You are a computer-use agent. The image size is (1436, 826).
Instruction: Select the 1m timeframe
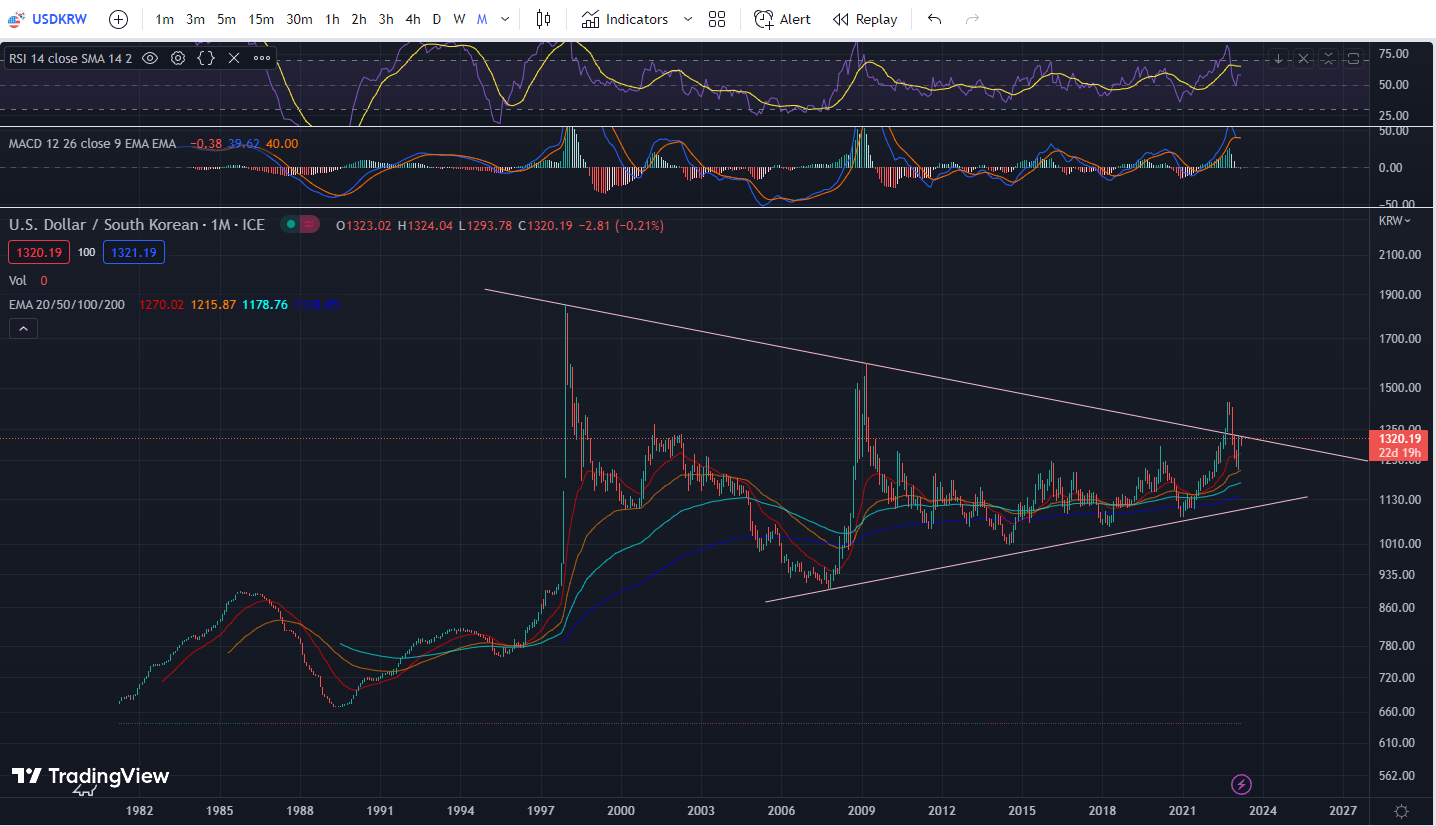(165, 19)
